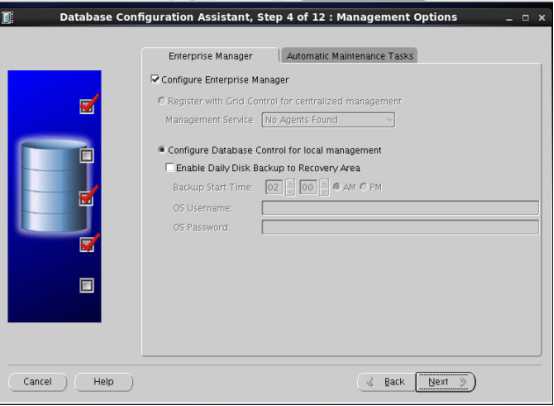Enable Daily Disk Backup to Recovery Area

[170, 167]
